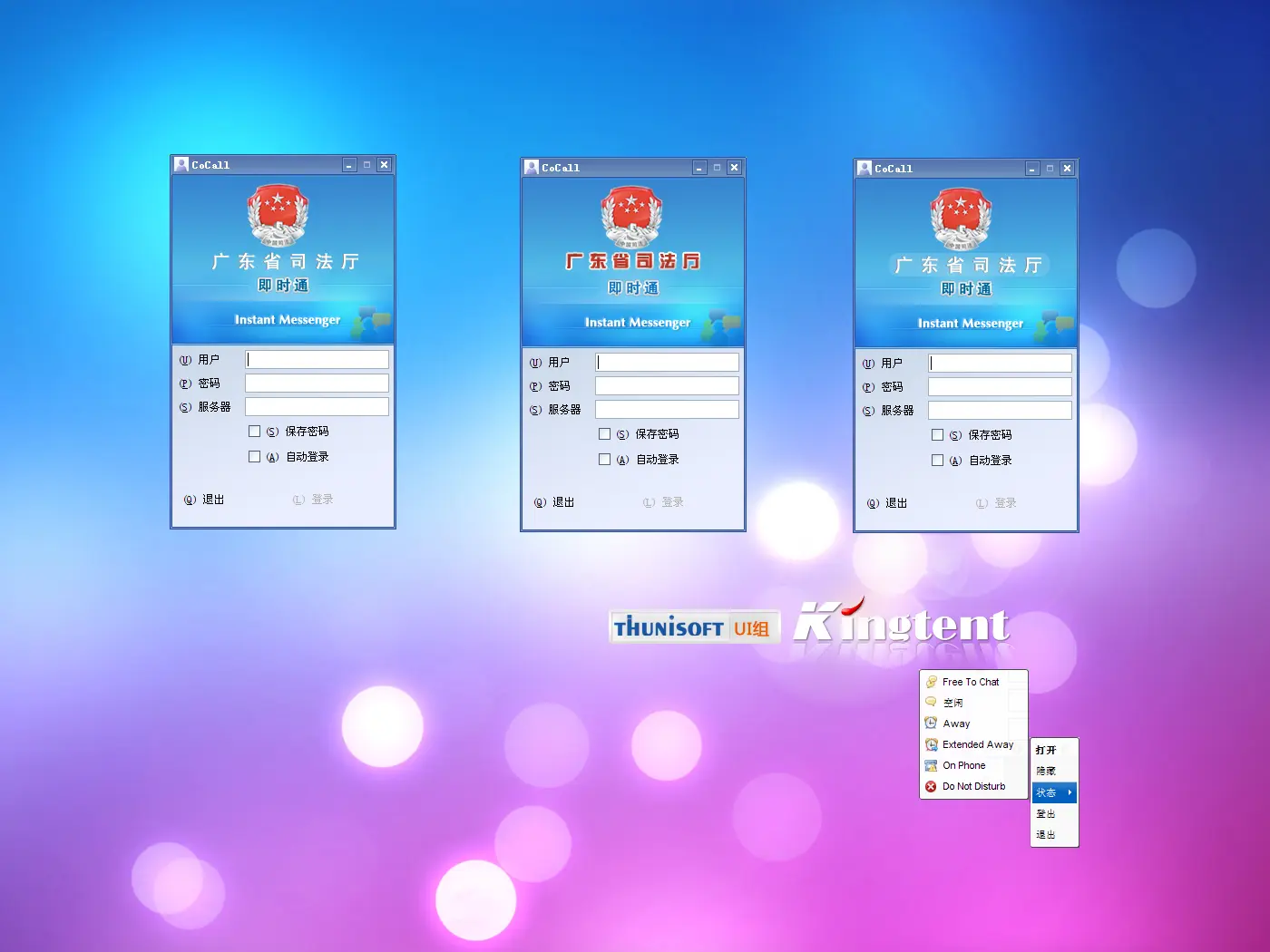Choose 隐藏 from the tray context menu

pos(1047,771)
